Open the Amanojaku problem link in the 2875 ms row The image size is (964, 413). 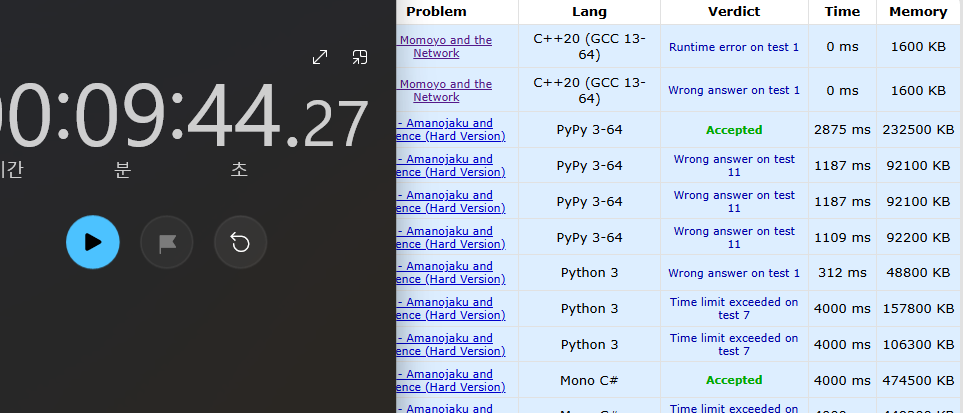pyautogui.click(x=451, y=130)
